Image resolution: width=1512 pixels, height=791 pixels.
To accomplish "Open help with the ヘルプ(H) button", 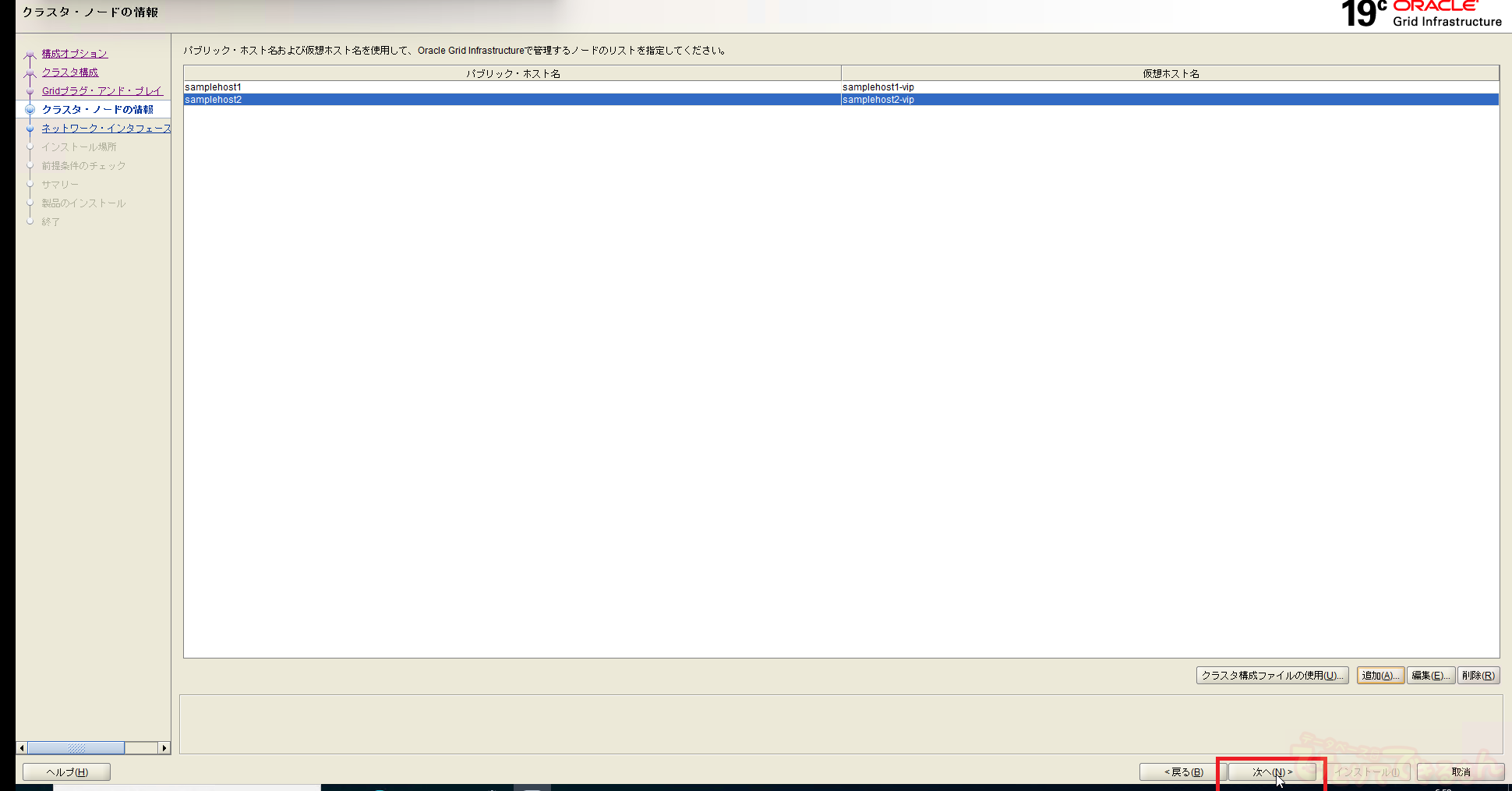I will click(x=67, y=772).
